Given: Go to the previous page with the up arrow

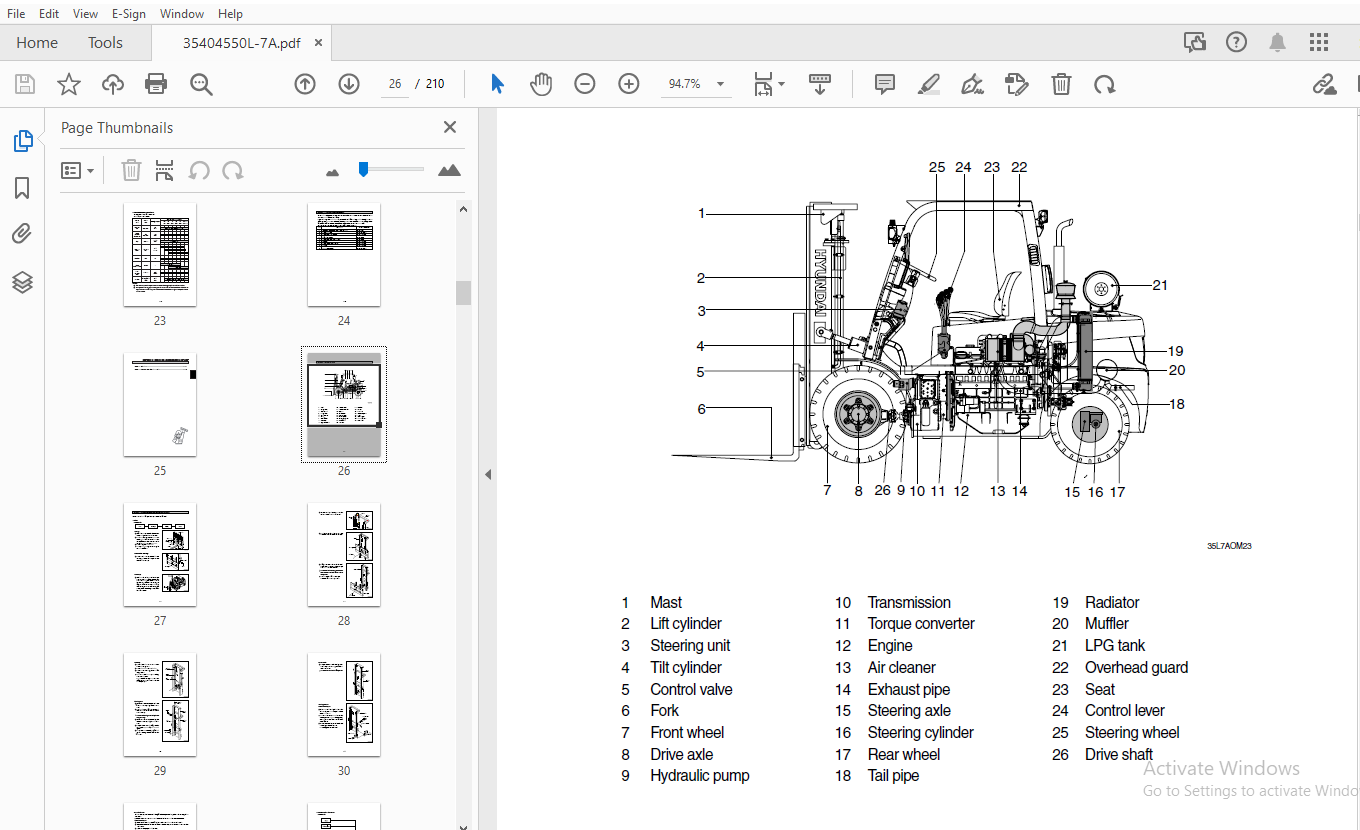Looking at the screenshot, I should click(x=305, y=84).
